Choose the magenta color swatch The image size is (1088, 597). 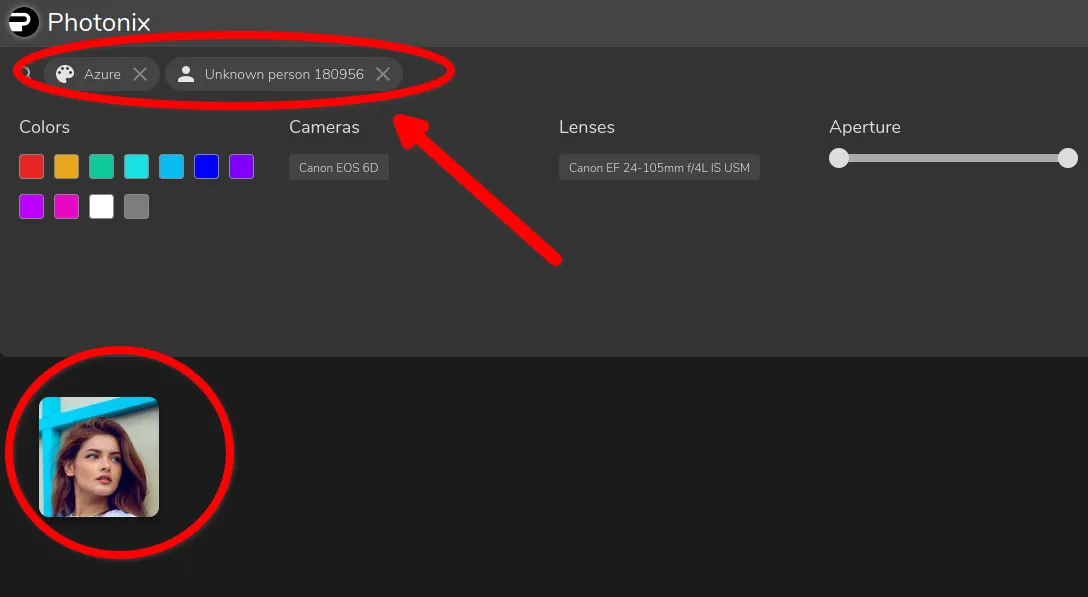pos(67,207)
